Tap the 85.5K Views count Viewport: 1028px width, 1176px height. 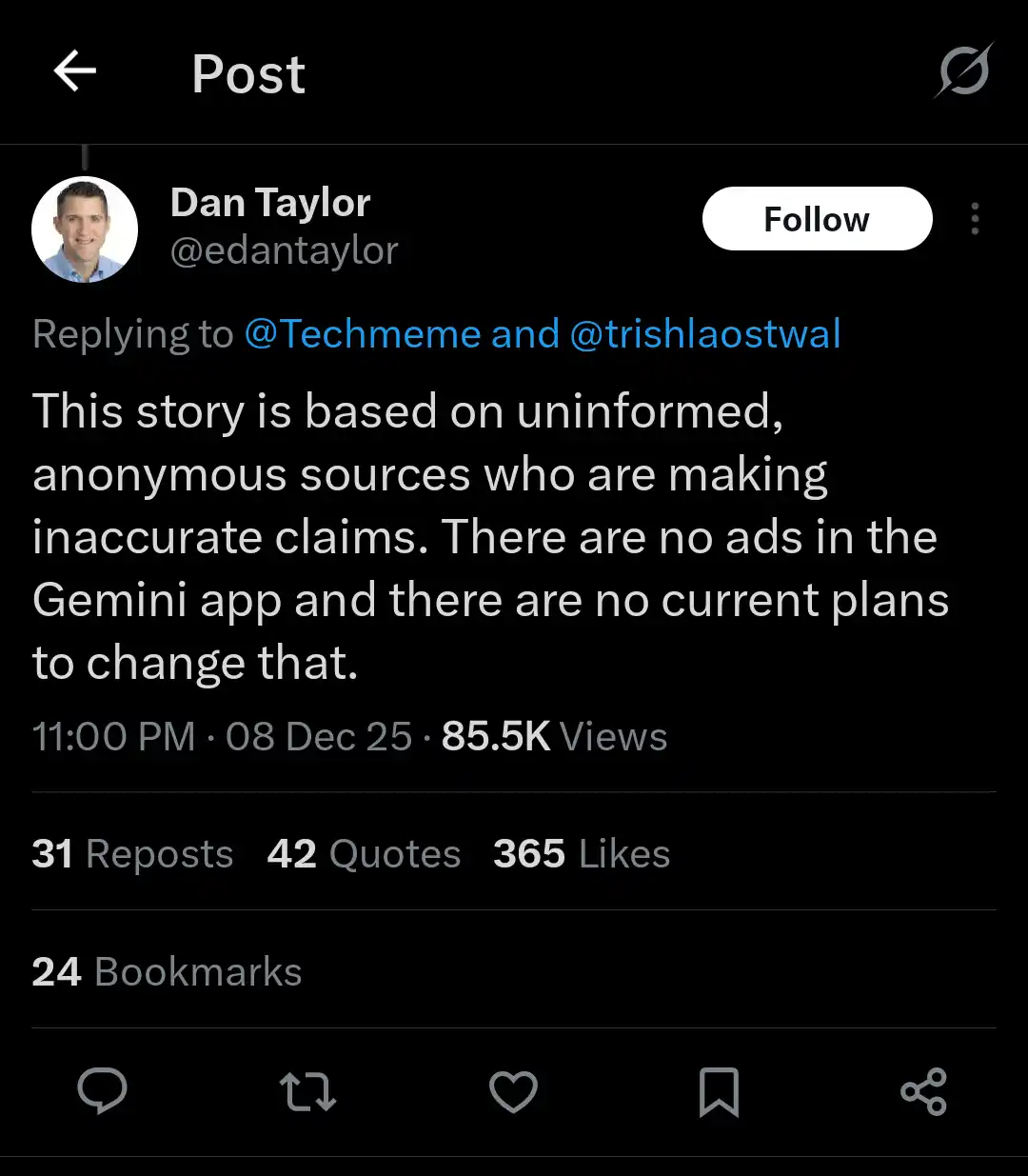[x=554, y=737]
